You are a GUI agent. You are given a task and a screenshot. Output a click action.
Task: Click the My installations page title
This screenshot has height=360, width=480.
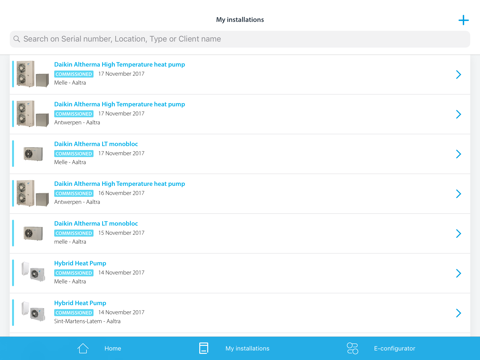tap(240, 20)
